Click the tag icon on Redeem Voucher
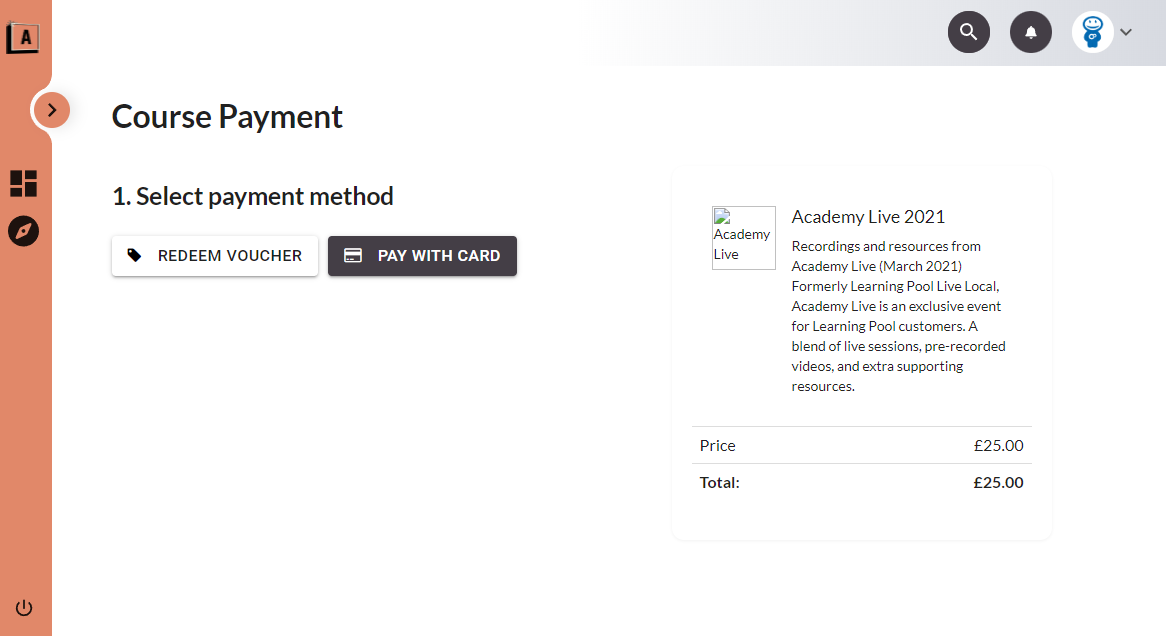 point(135,256)
